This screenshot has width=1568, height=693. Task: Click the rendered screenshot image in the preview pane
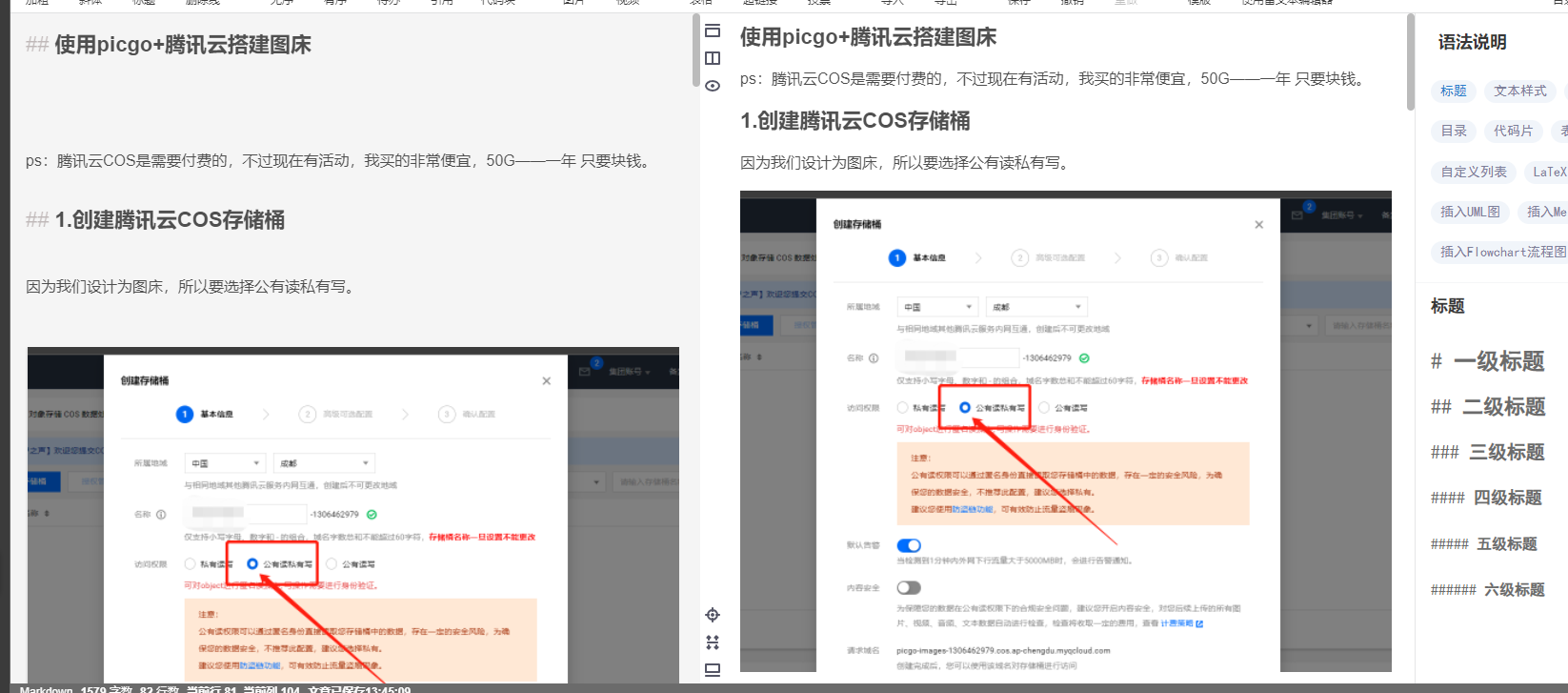click(1066, 431)
